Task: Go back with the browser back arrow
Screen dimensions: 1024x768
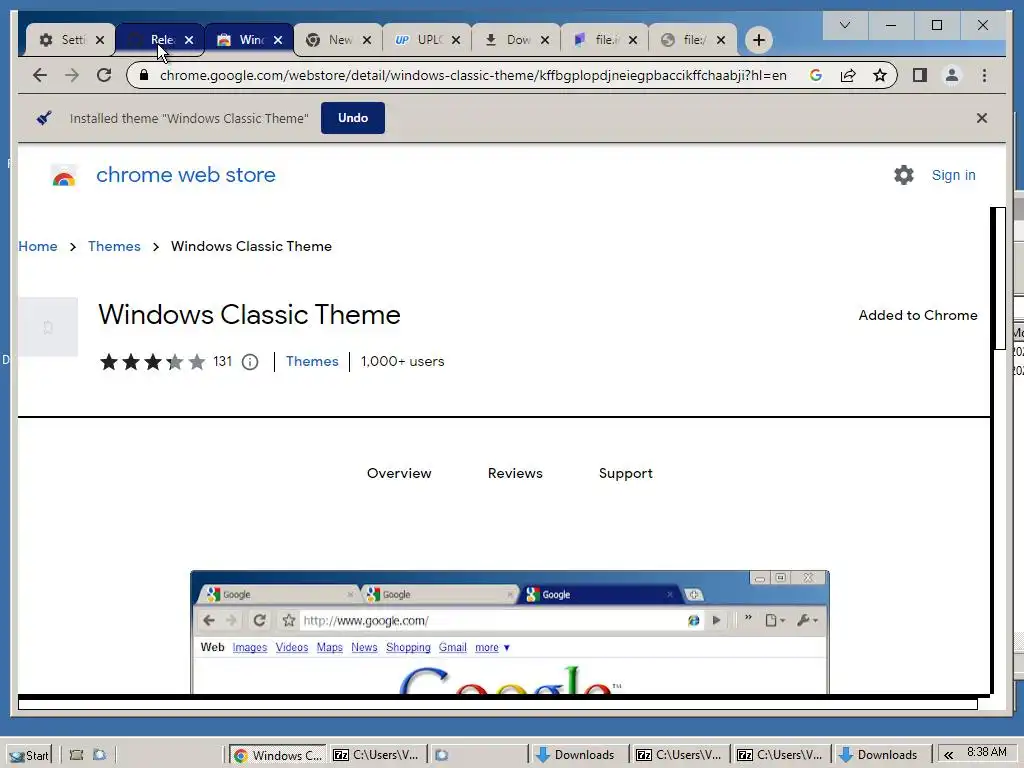Action: [x=40, y=75]
